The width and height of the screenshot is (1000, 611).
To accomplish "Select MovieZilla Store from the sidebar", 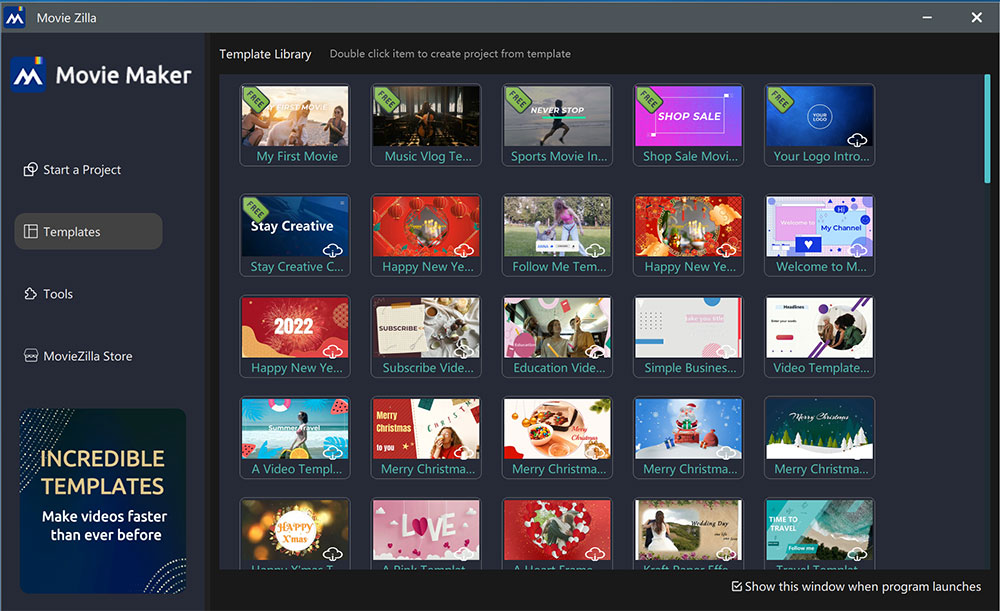I will (x=87, y=355).
